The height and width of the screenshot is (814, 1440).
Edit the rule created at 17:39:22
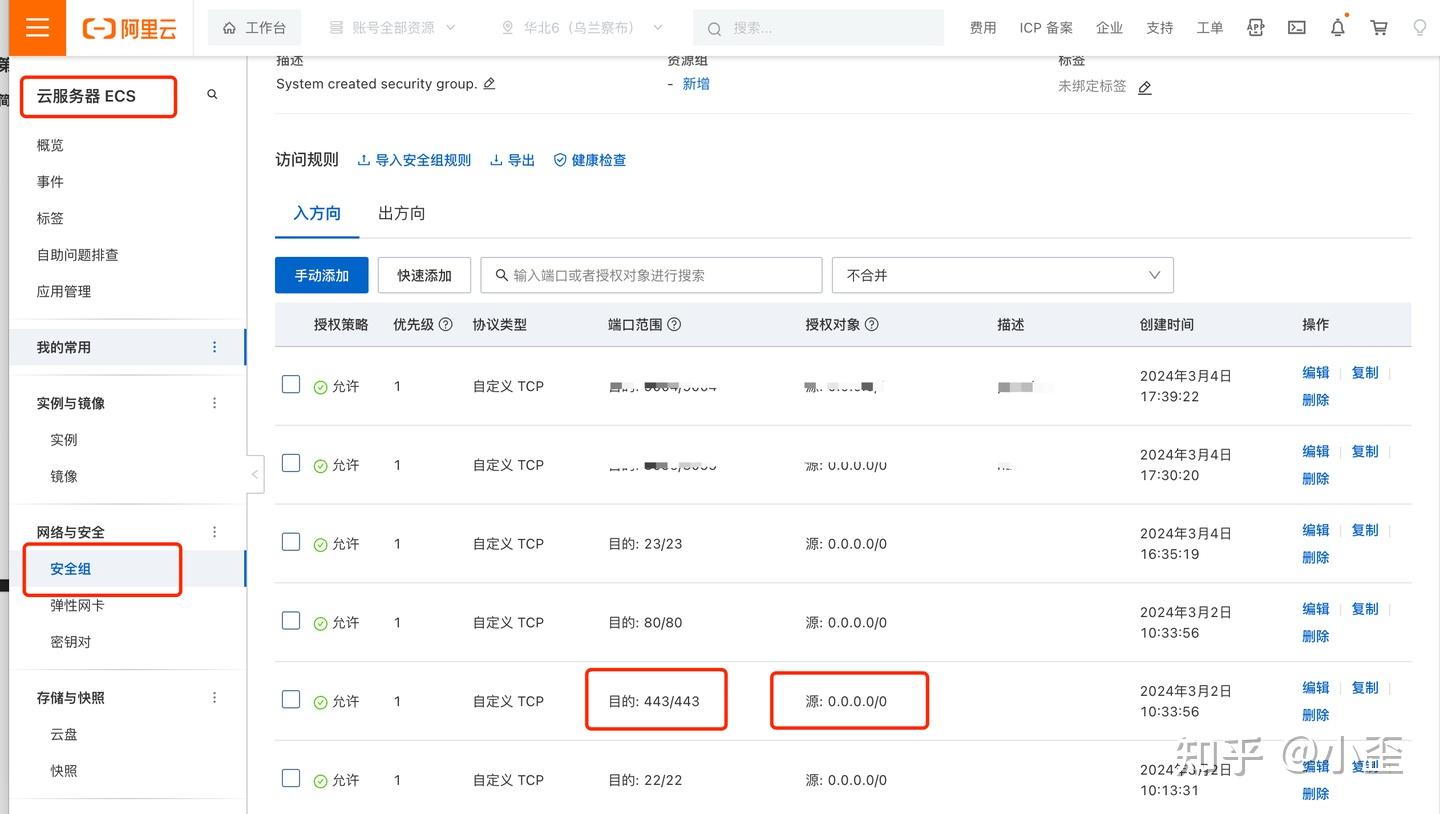[x=1316, y=373]
